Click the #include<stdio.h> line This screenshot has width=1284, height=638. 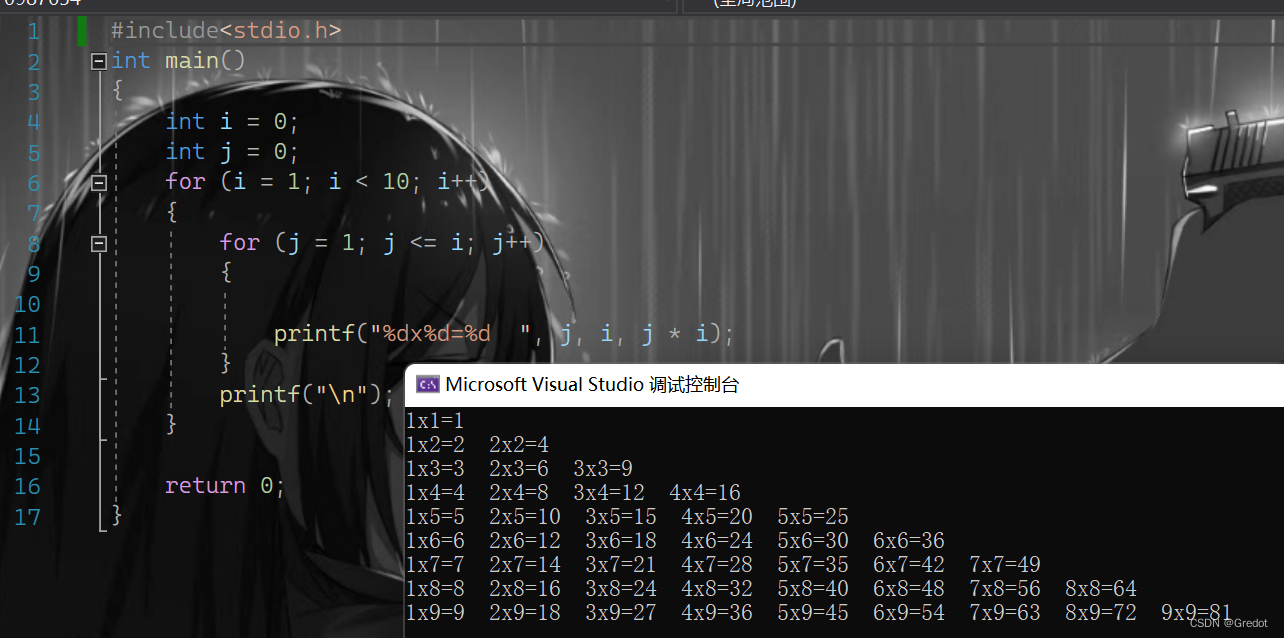click(x=226, y=31)
